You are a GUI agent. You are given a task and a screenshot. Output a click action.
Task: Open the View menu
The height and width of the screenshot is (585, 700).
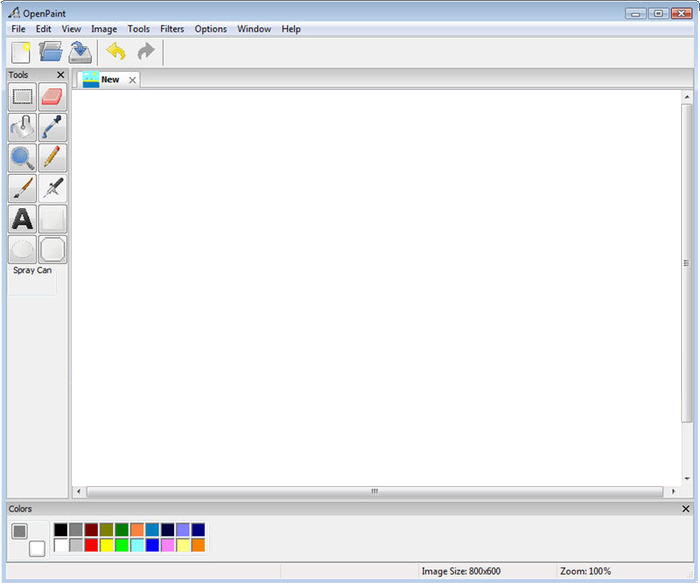71,29
